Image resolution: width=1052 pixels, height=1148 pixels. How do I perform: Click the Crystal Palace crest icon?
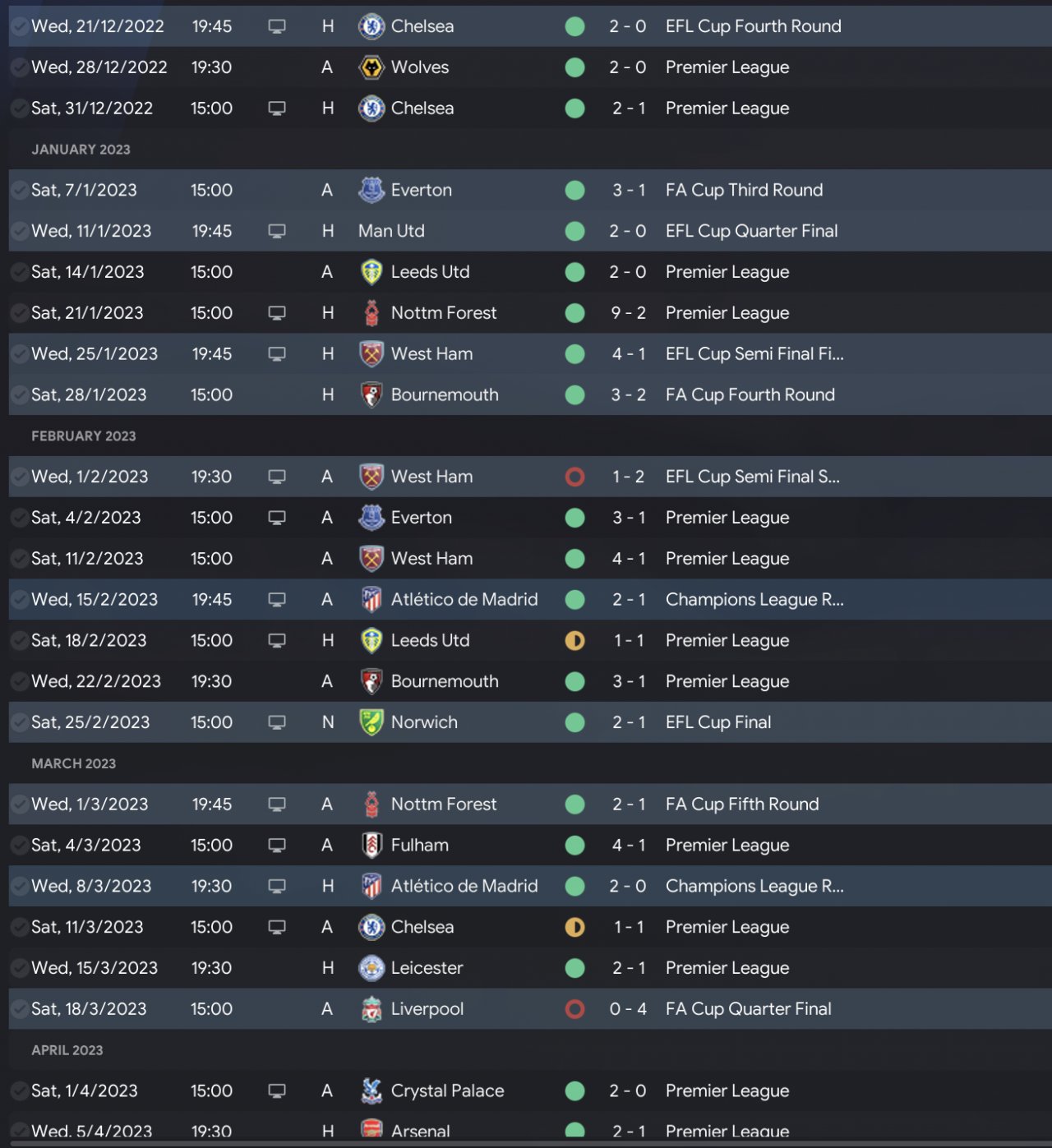[371, 1091]
